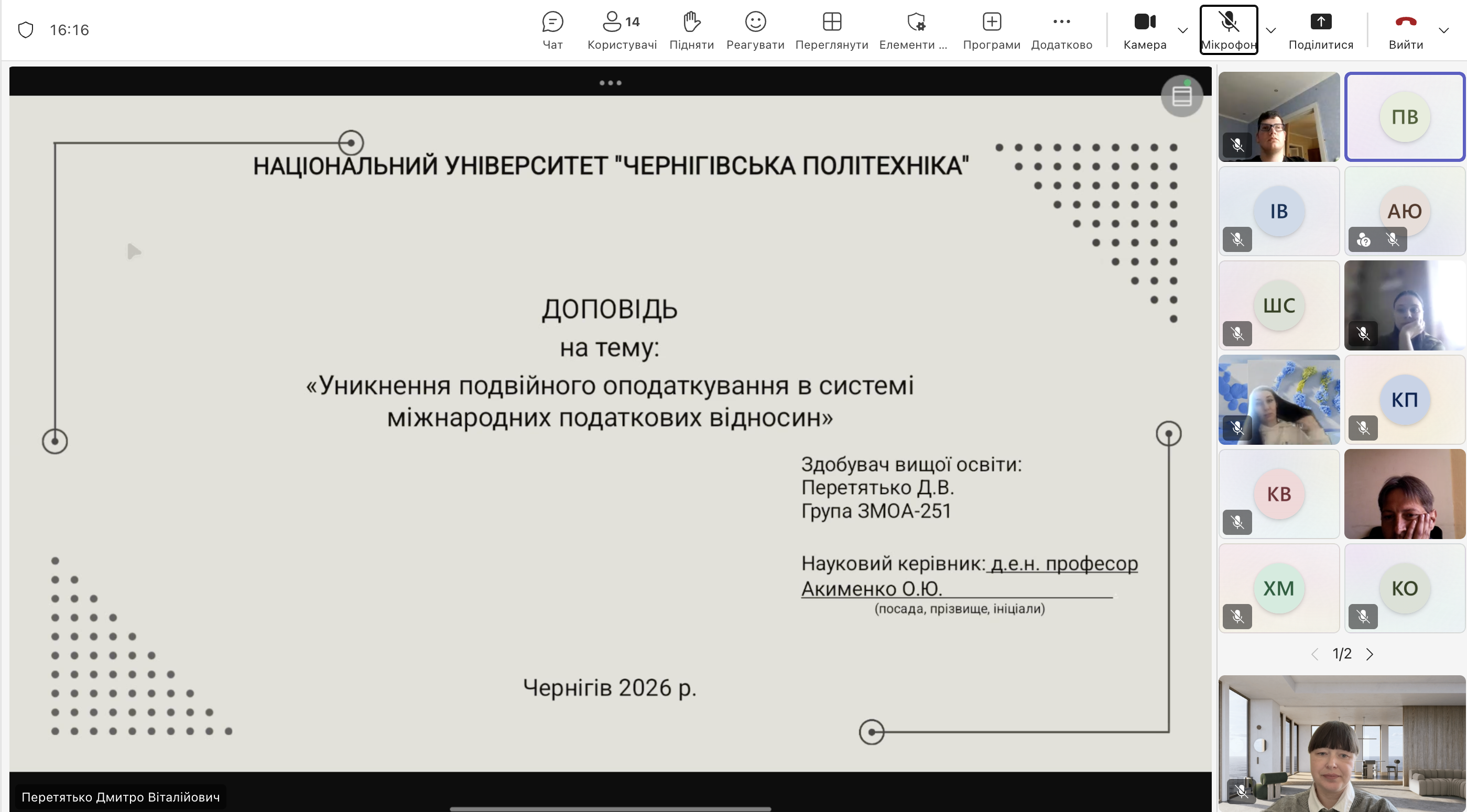Expand camera options chevron
The height and width of the screenshot is (812, 1467).
click(x=1182, y=30)
